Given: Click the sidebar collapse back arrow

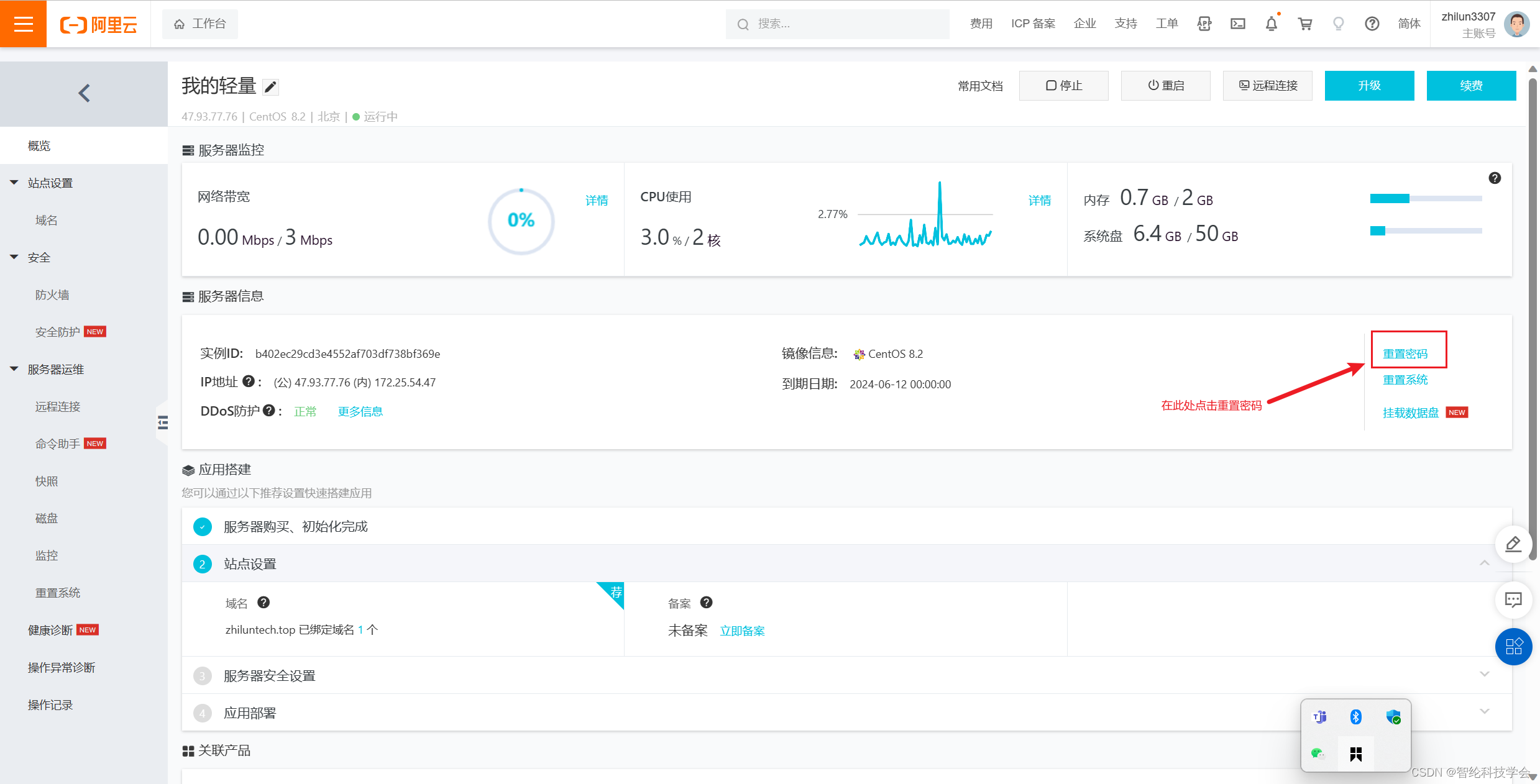Looking at the screenshot, I should point(84,93).
